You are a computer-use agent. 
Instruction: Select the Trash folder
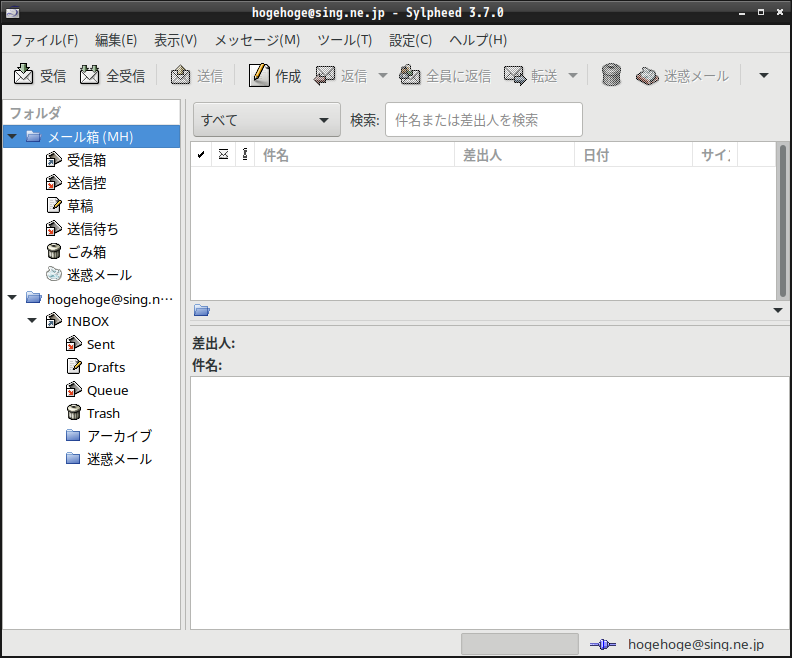coord(103,413)
